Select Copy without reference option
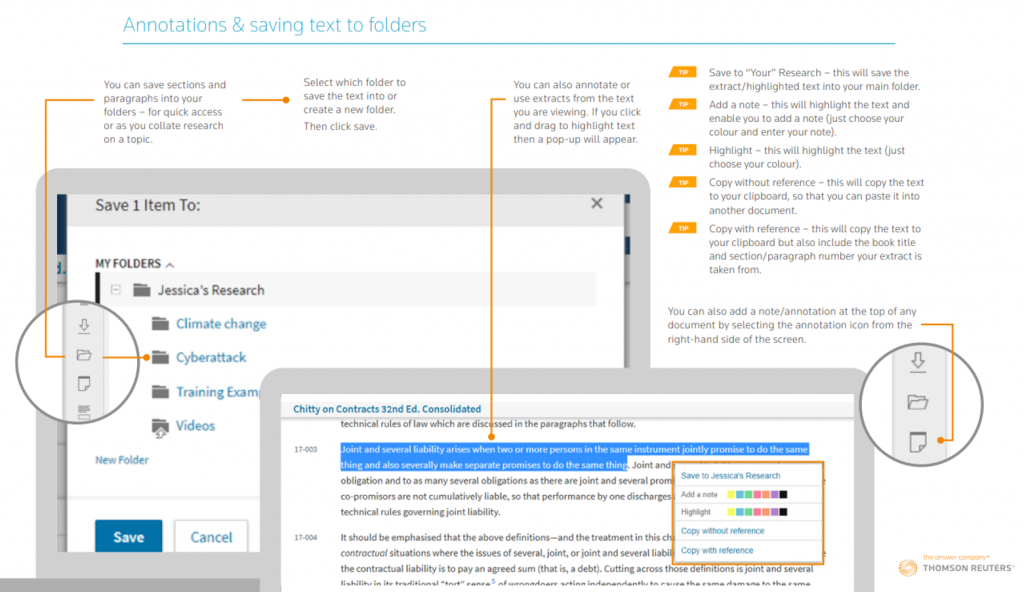1024x592 pixels. pos(722,531)
